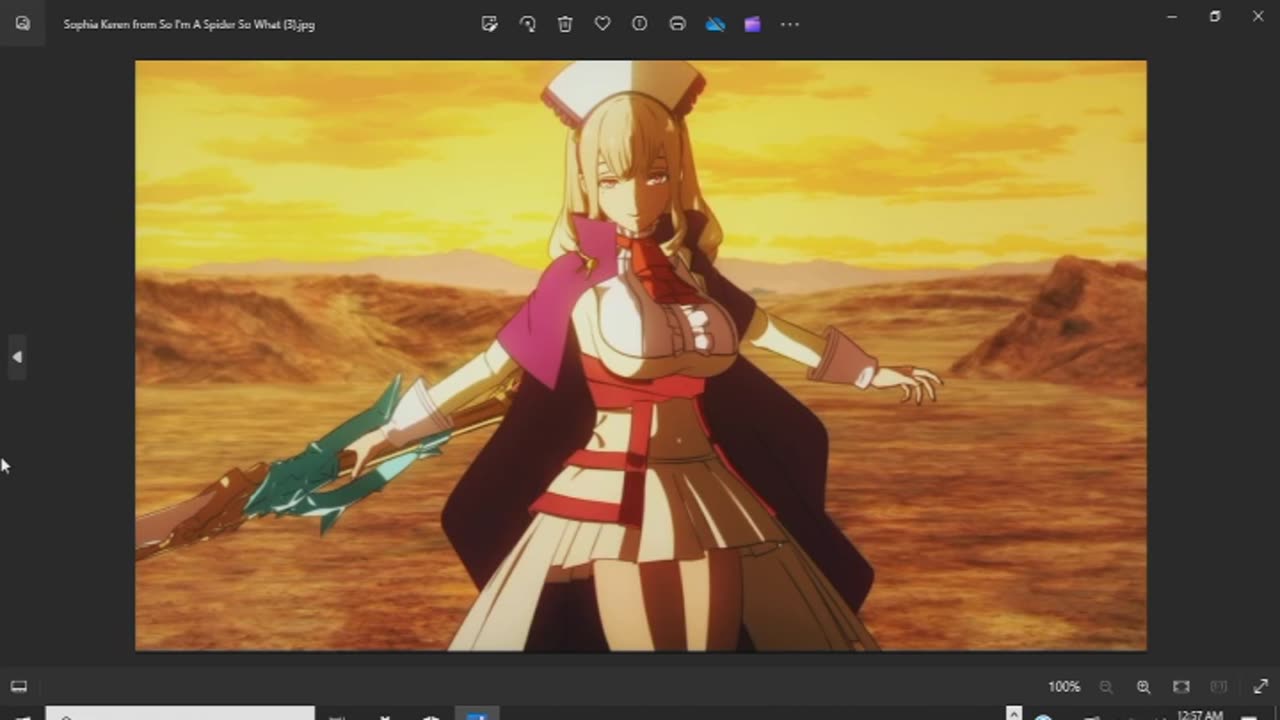The image size is (1280, 720).
Task: Click the fit to window icon
Action: (x=1181, y=687)
